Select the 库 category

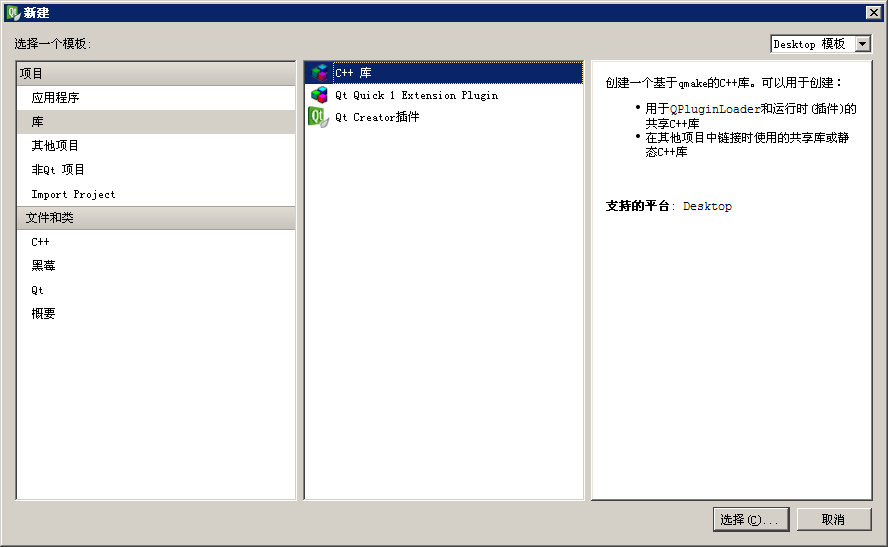156,122
